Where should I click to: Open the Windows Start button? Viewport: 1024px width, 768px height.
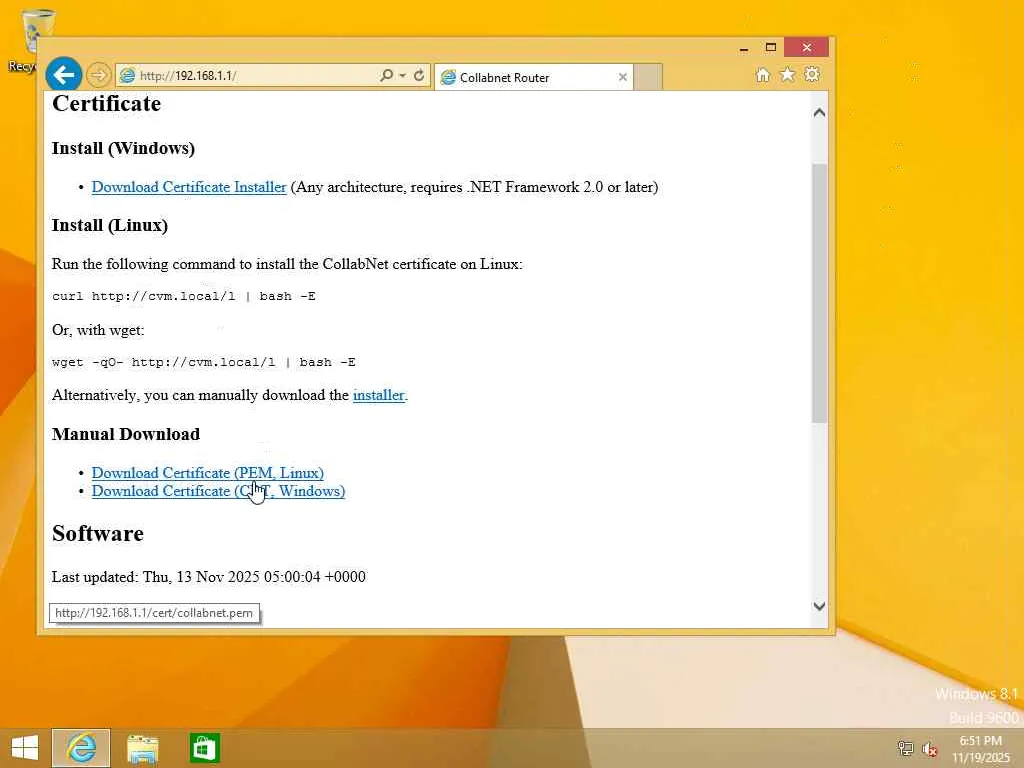(x=25, y=748)
